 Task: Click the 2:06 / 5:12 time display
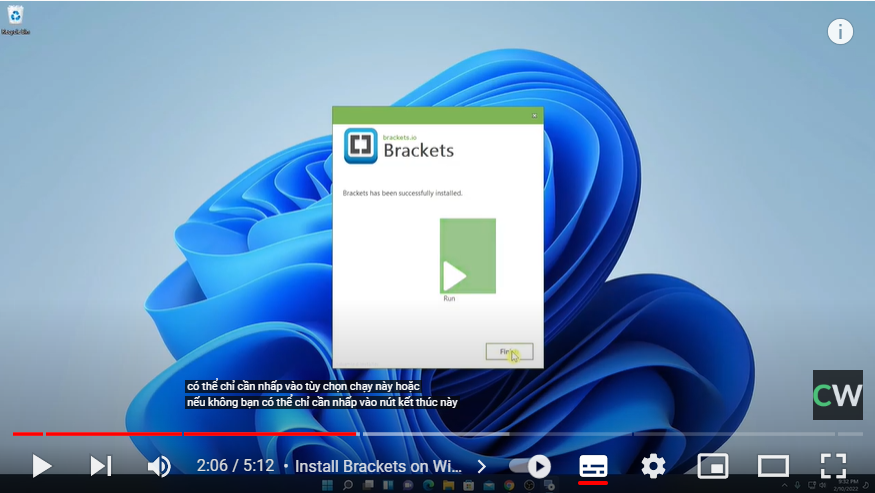click(235, 466)
